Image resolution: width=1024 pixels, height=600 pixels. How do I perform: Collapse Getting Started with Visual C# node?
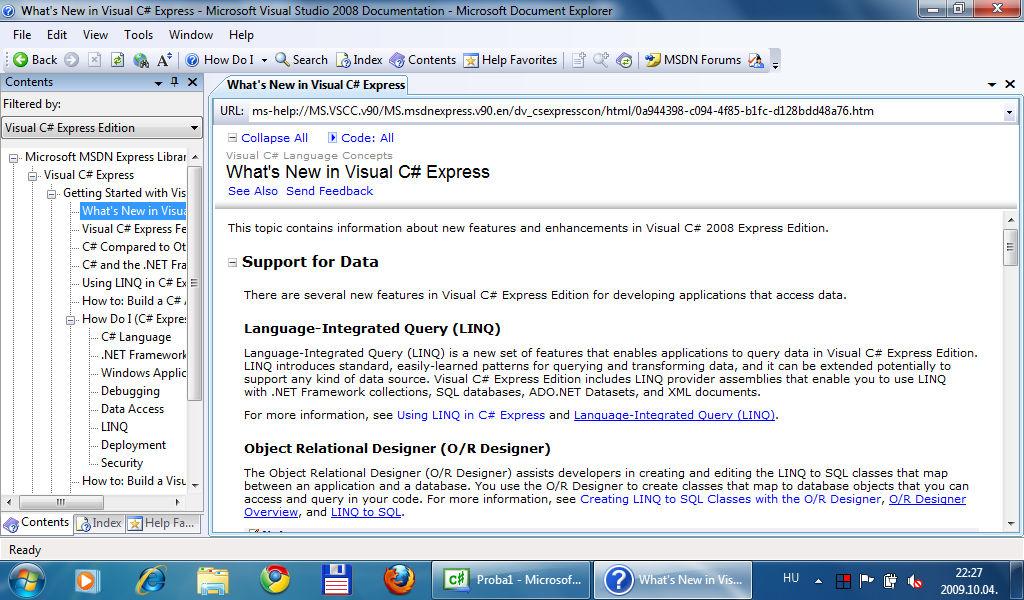coord(52,194)
